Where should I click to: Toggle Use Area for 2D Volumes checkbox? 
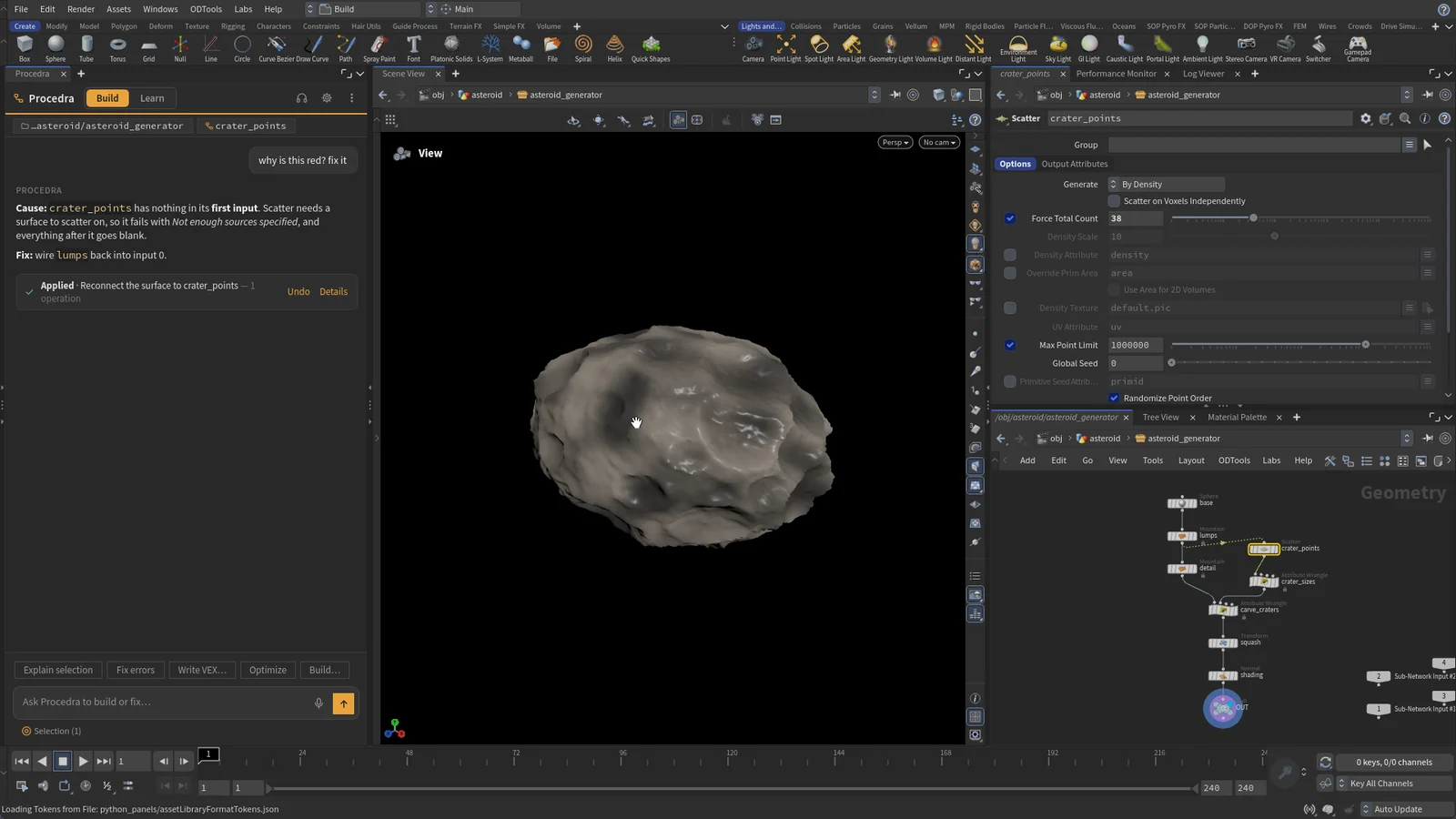point(1114,289)
